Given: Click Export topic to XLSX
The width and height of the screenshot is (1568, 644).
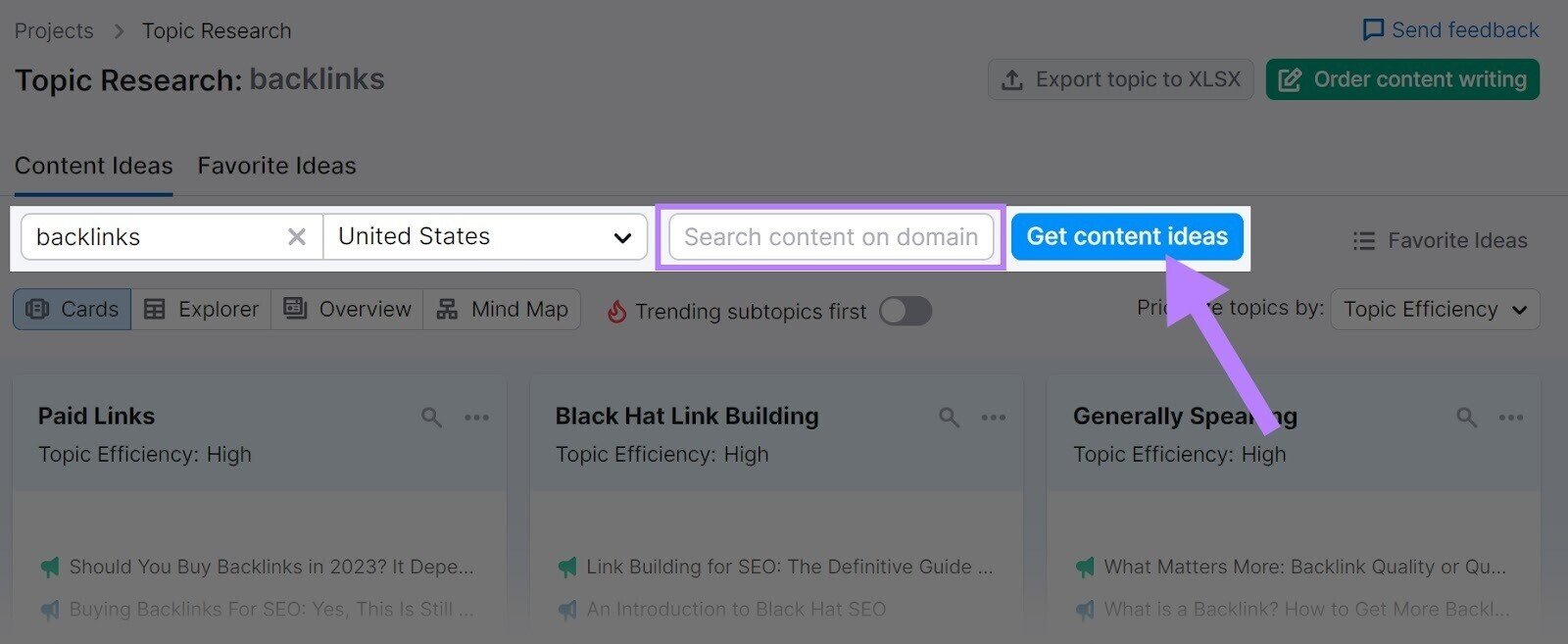Looking at the screenshot, I should pyautogui.click(x=1120, y=79).
